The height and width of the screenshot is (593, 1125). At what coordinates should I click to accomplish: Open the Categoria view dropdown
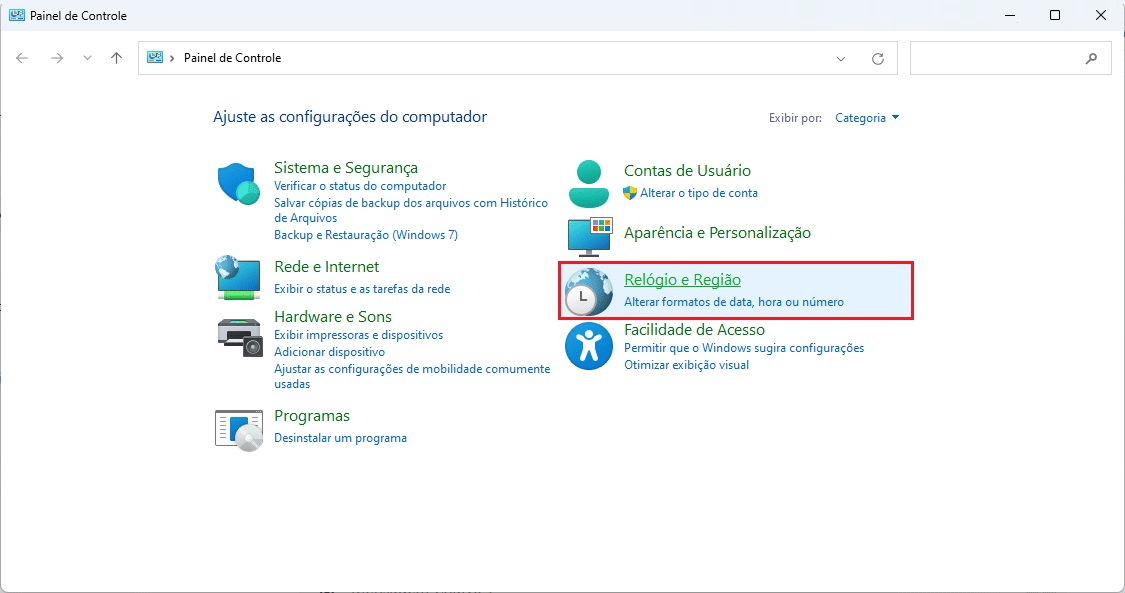[x=867, y=118]
